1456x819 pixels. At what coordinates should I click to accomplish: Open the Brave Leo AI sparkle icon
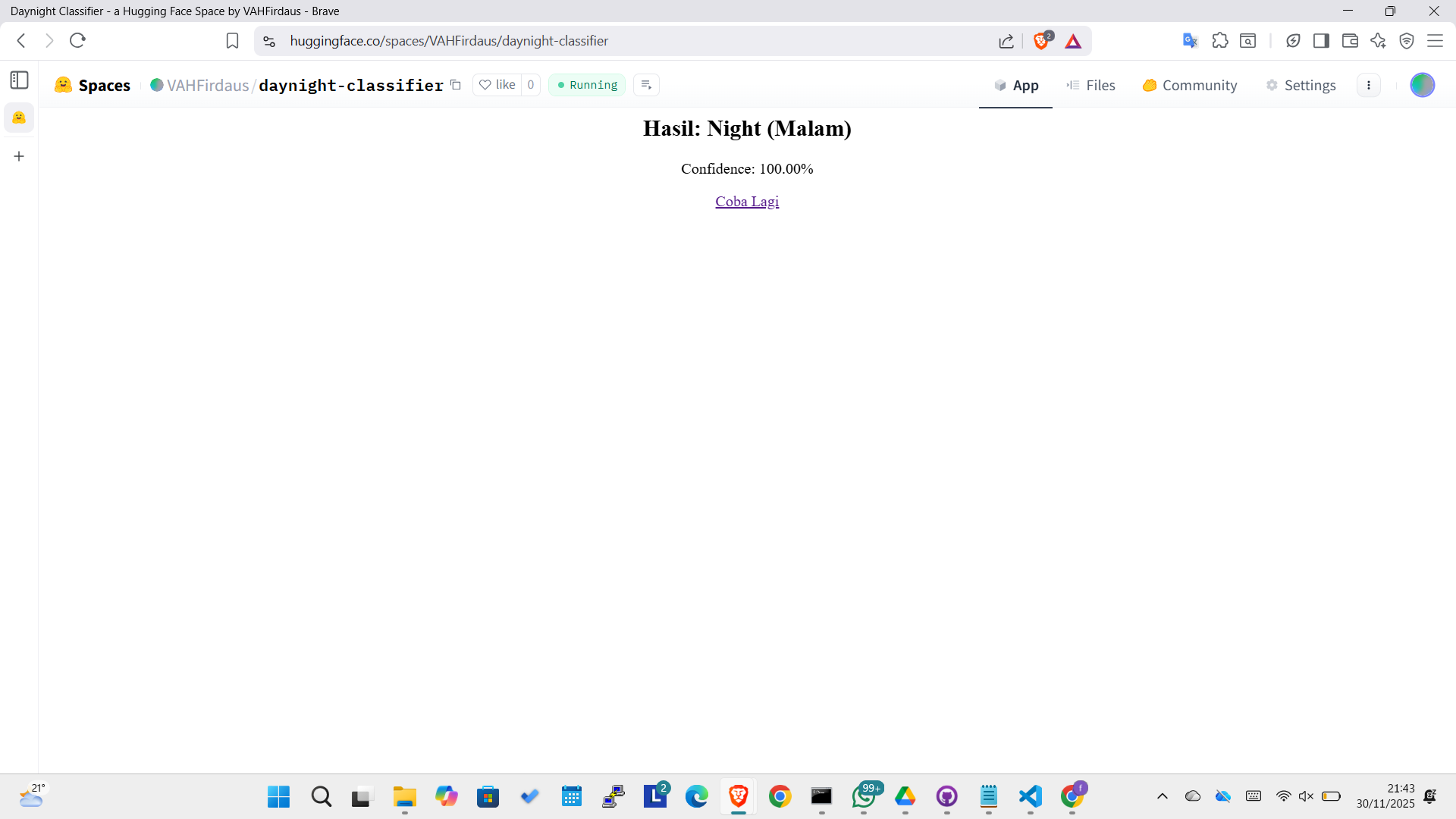1378,41
